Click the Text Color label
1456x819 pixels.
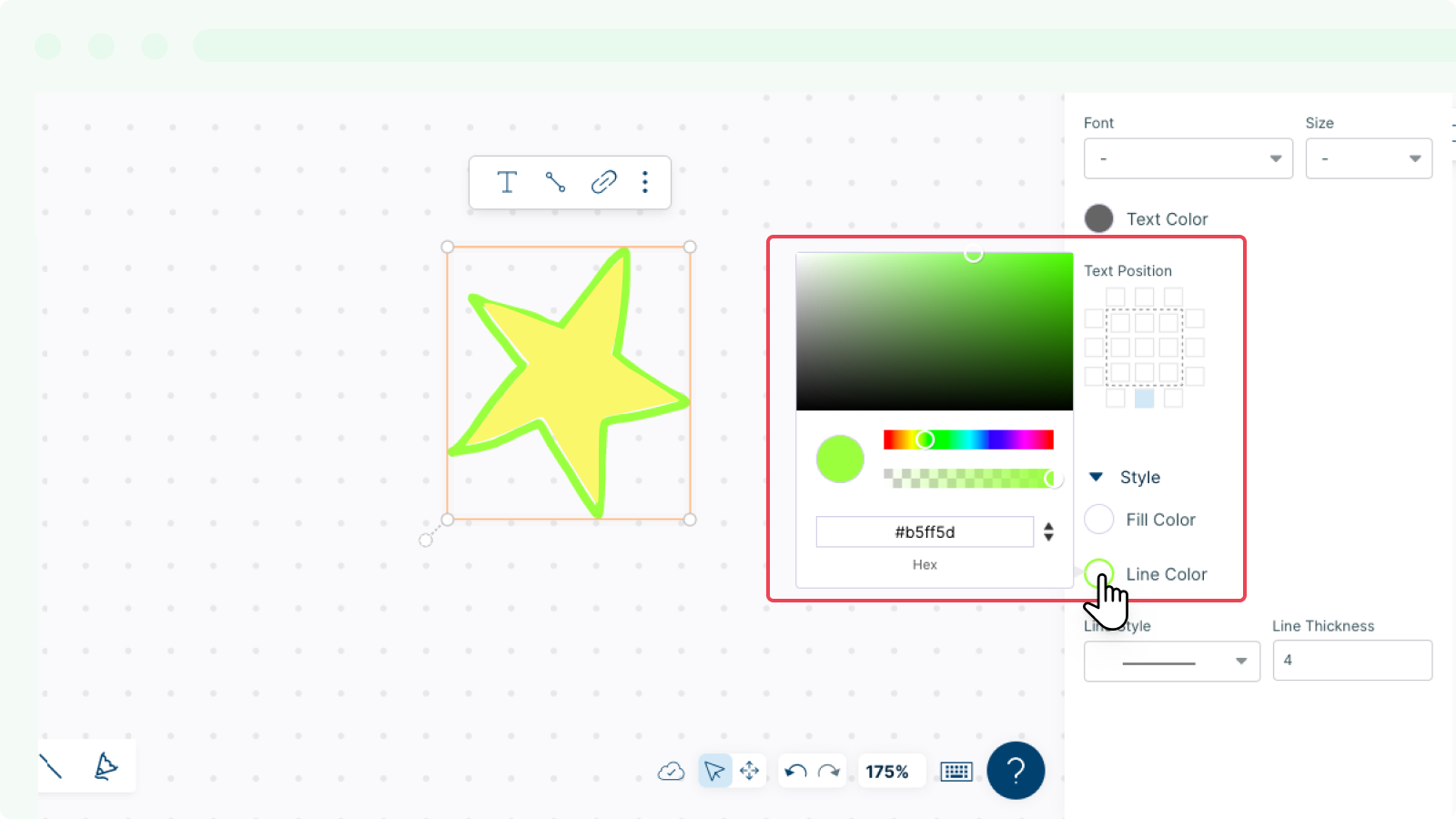click(1167, 219)
